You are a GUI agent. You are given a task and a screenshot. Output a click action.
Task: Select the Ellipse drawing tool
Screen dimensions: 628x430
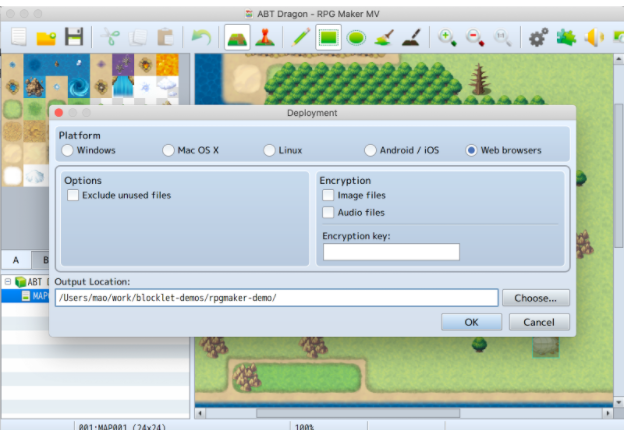pyautogui.click(x=357, y=38)
